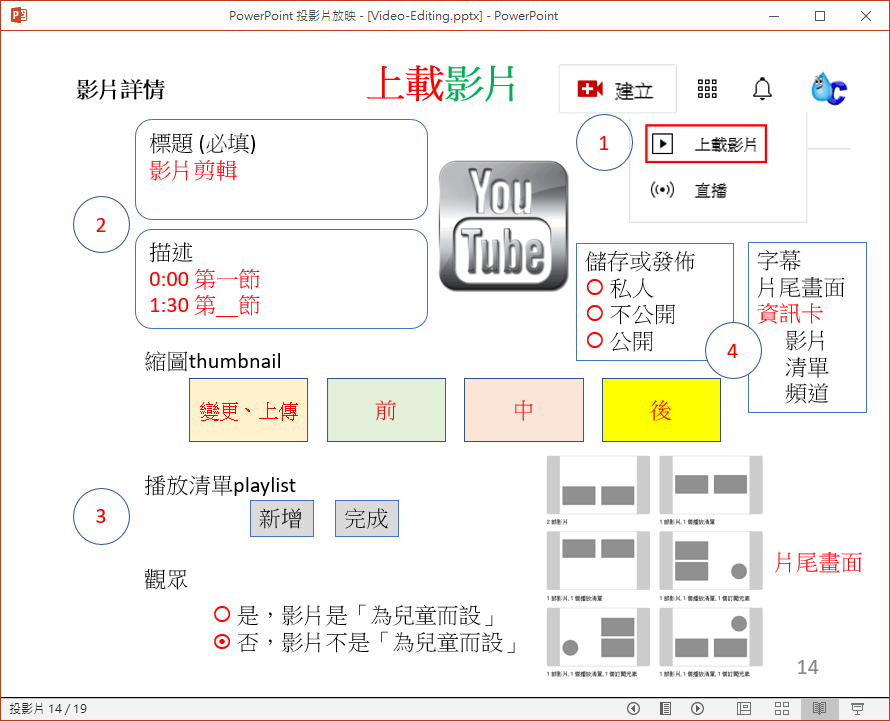This screenshot has width=890, height=721.
Task: Switch to Reading view in status bar
Action: (818, 708)
